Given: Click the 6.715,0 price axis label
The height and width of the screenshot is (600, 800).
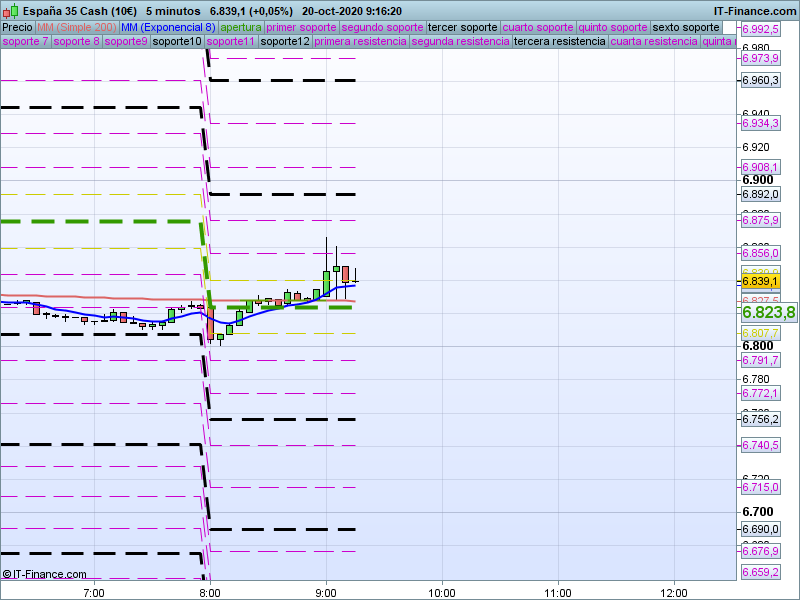Looking at the screenshot, I should point(760,487).
